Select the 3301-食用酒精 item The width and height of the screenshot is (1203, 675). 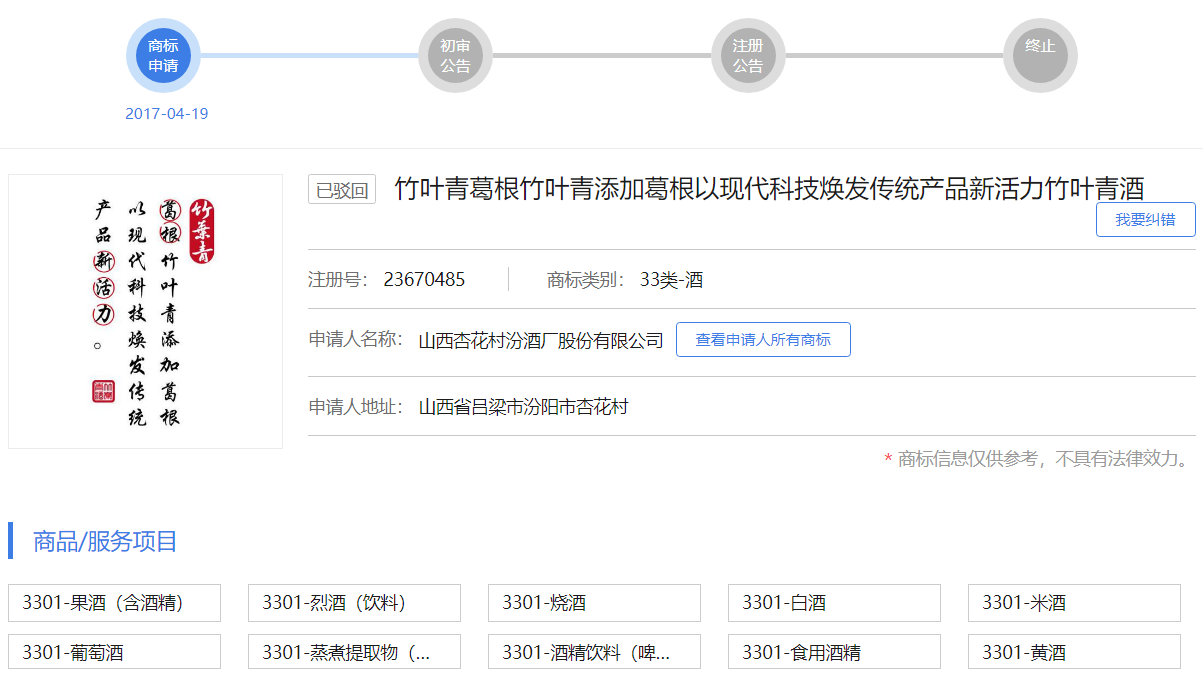tap(834, 652)
